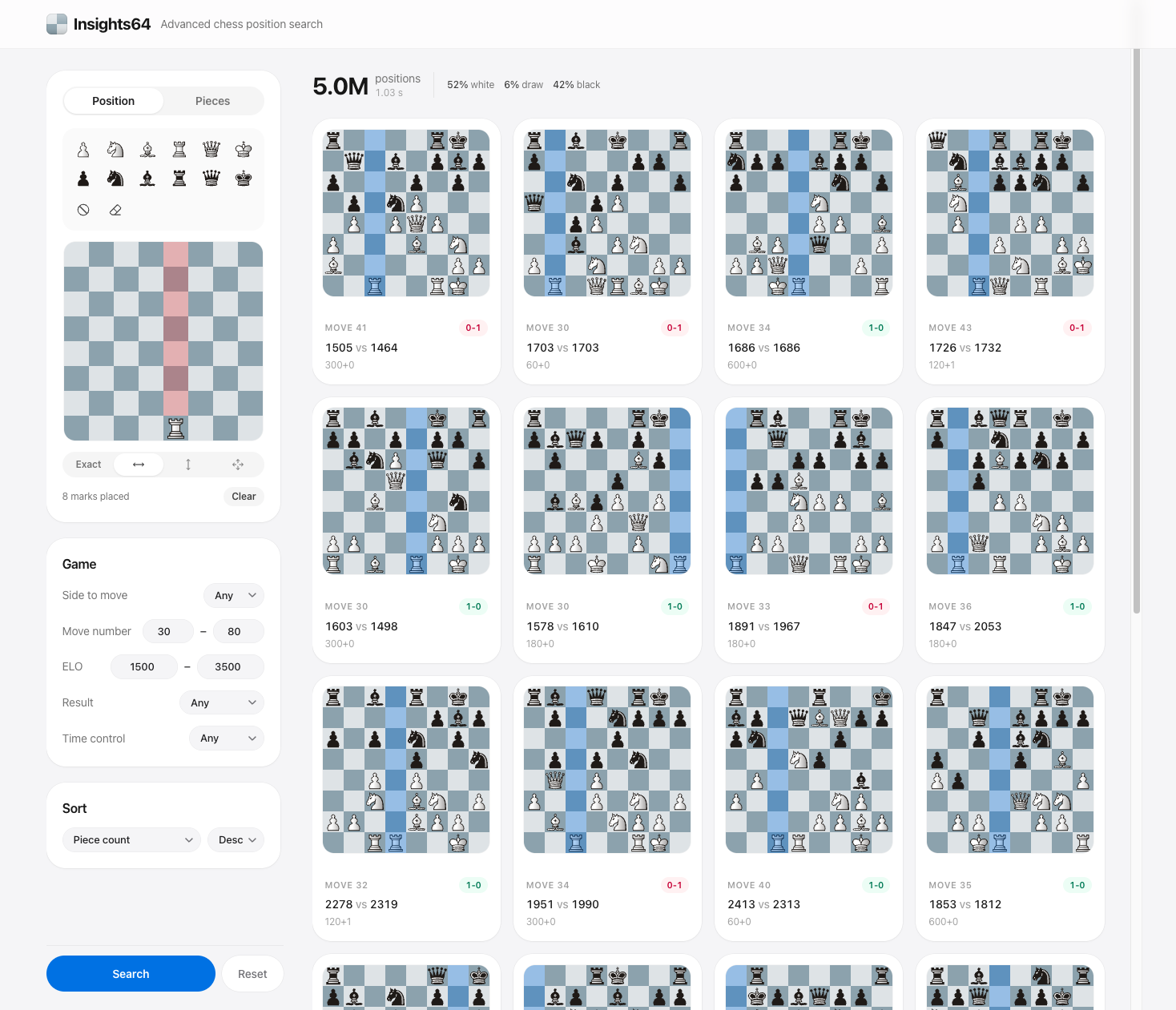
Task: Open the 1951 vs 1990 game board
Action: 607,770
